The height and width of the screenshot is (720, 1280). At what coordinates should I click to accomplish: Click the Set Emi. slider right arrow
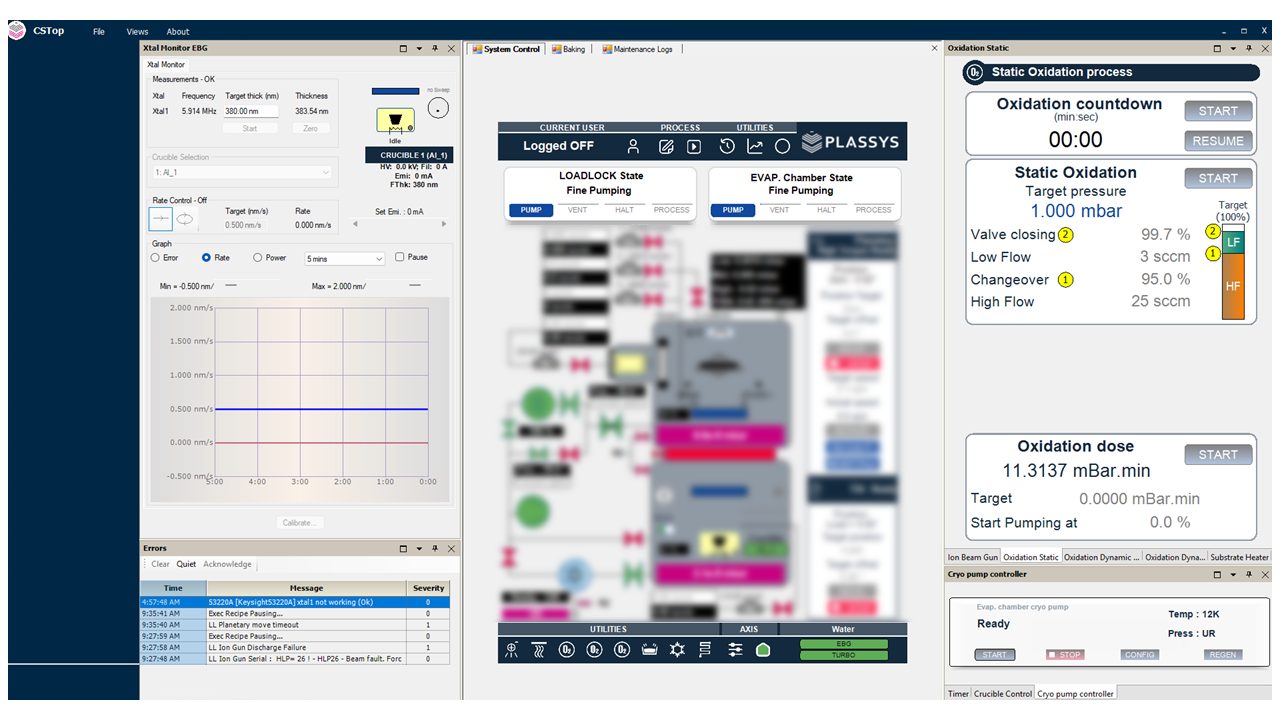coord(444,224)
